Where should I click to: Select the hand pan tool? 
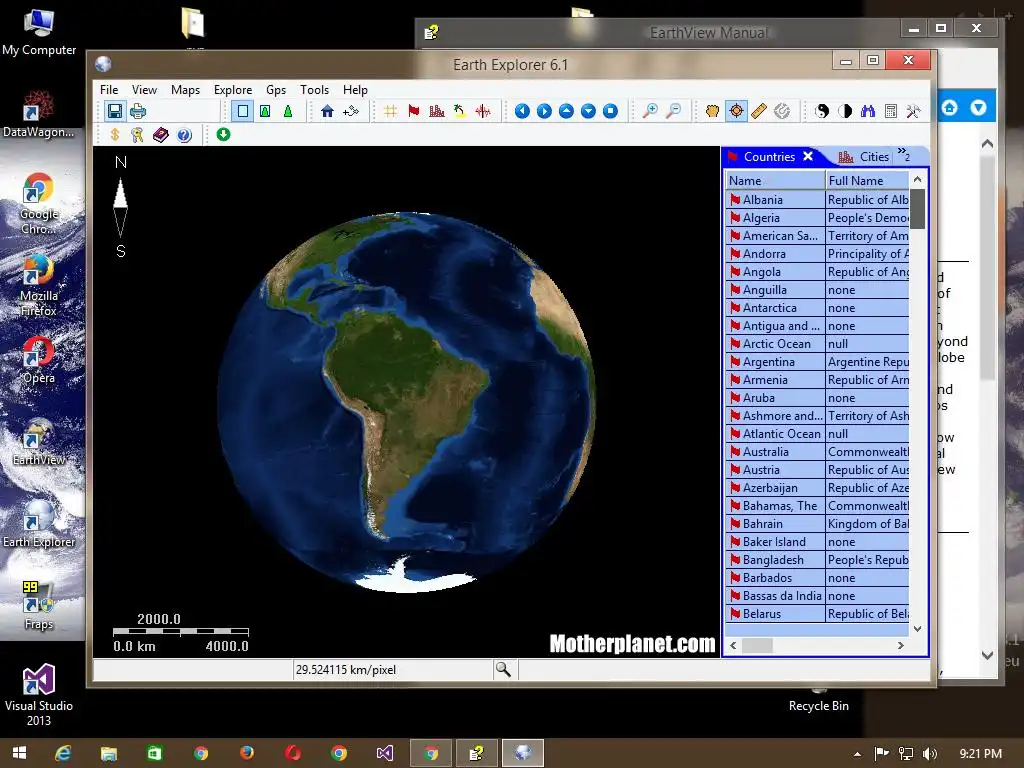pos(712,111)
